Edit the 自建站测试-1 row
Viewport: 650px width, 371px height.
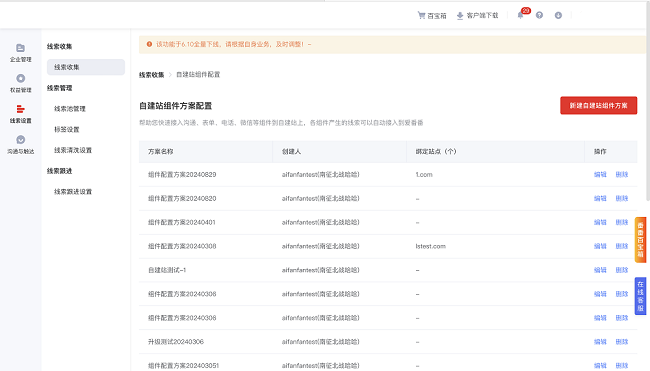pyautogui.click(x=600, y=270)
